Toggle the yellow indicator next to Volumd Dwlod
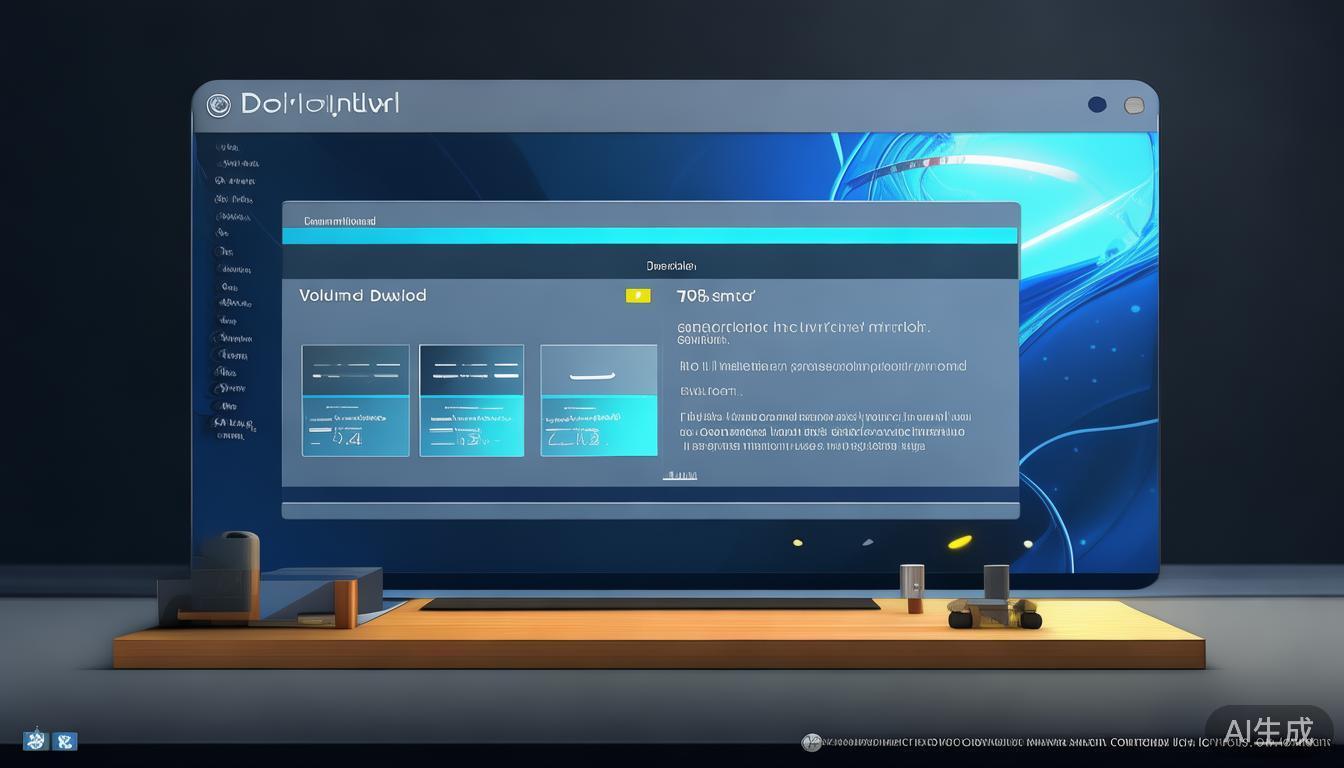The height and width of the screenshot is (768, 1344). pyautogui.click(x=637, y=296)
